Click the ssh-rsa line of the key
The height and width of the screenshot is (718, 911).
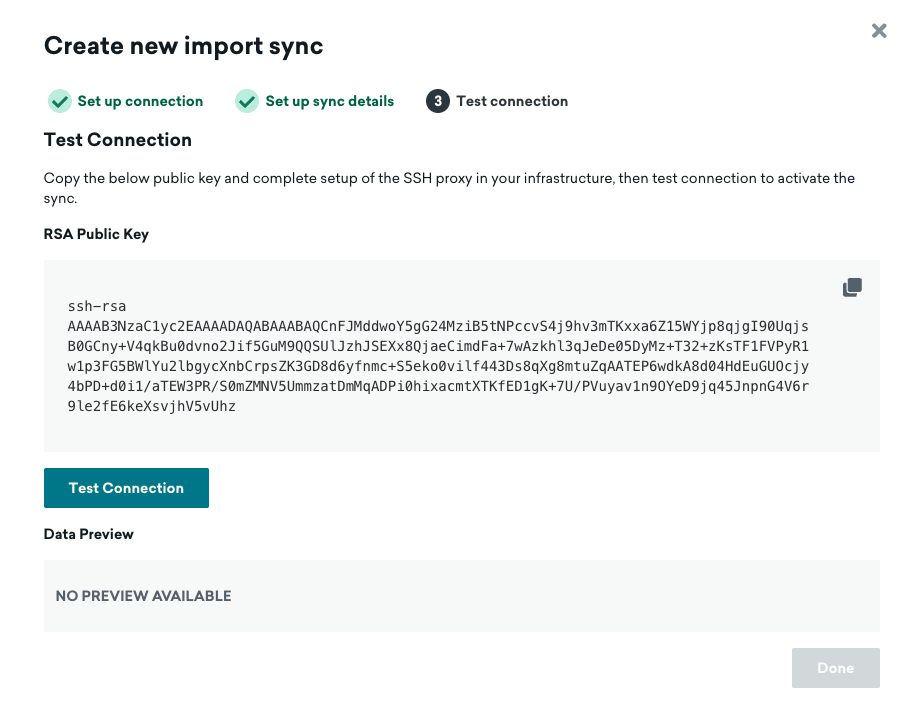pyautogui.click(x=97, y=306)
